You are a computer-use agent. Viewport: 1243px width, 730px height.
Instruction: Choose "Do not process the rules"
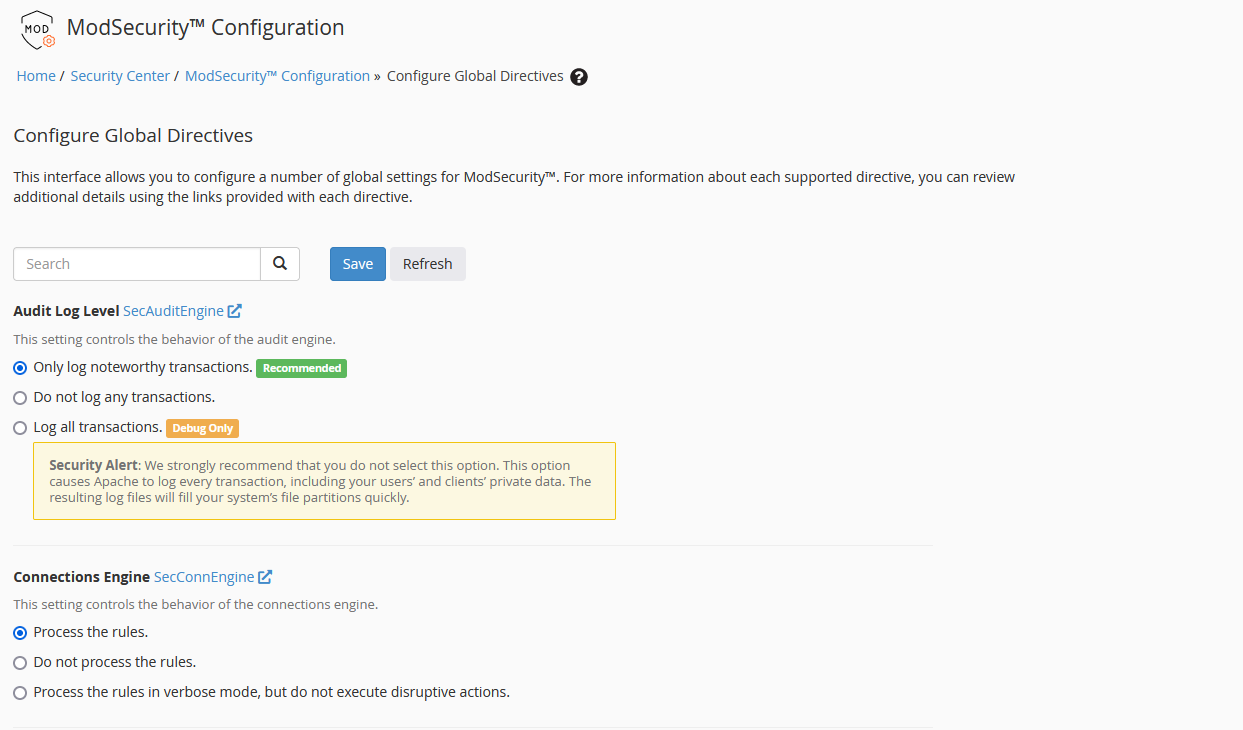point(19,661)
